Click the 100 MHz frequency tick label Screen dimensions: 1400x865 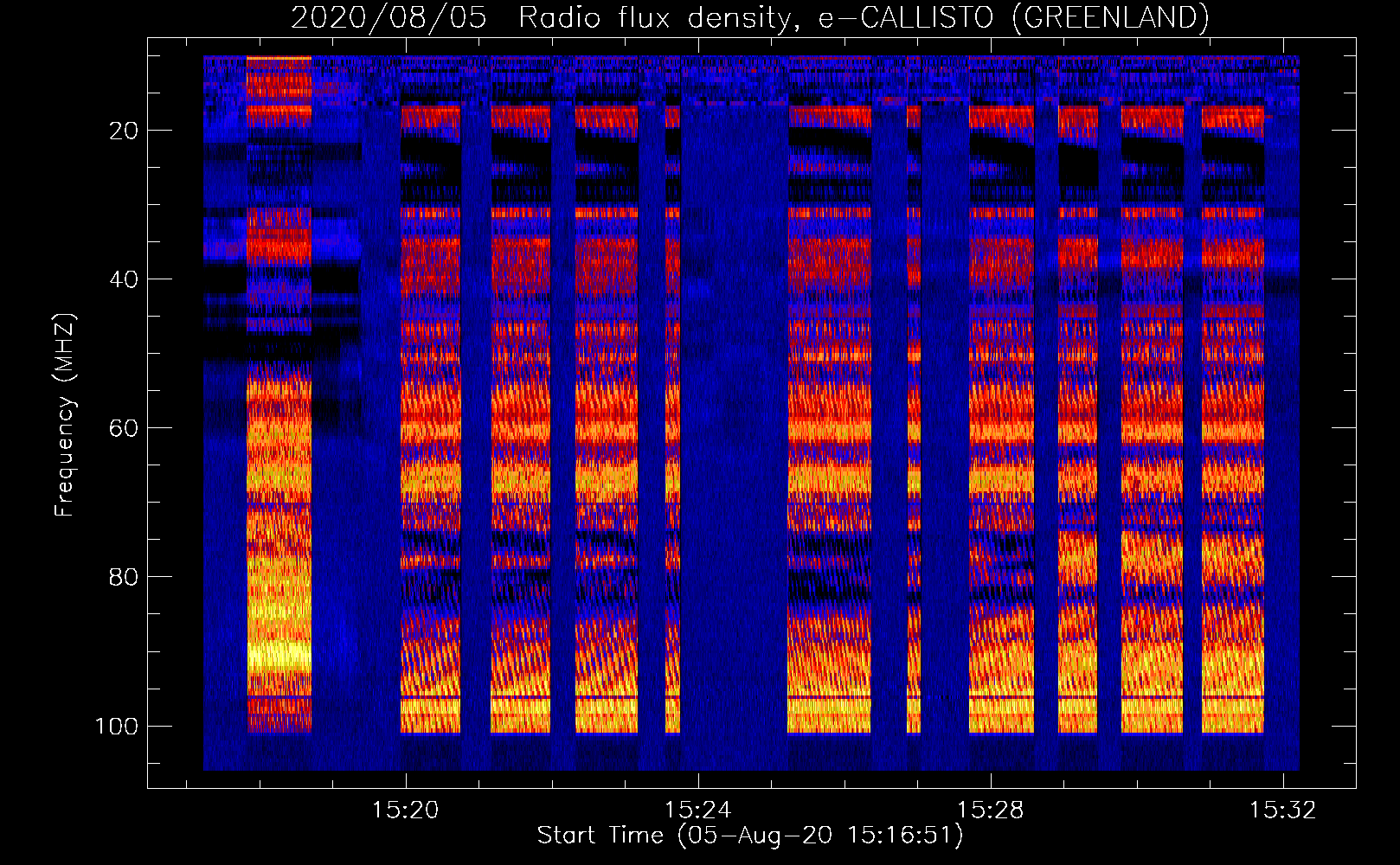click(x=117, y=726)
